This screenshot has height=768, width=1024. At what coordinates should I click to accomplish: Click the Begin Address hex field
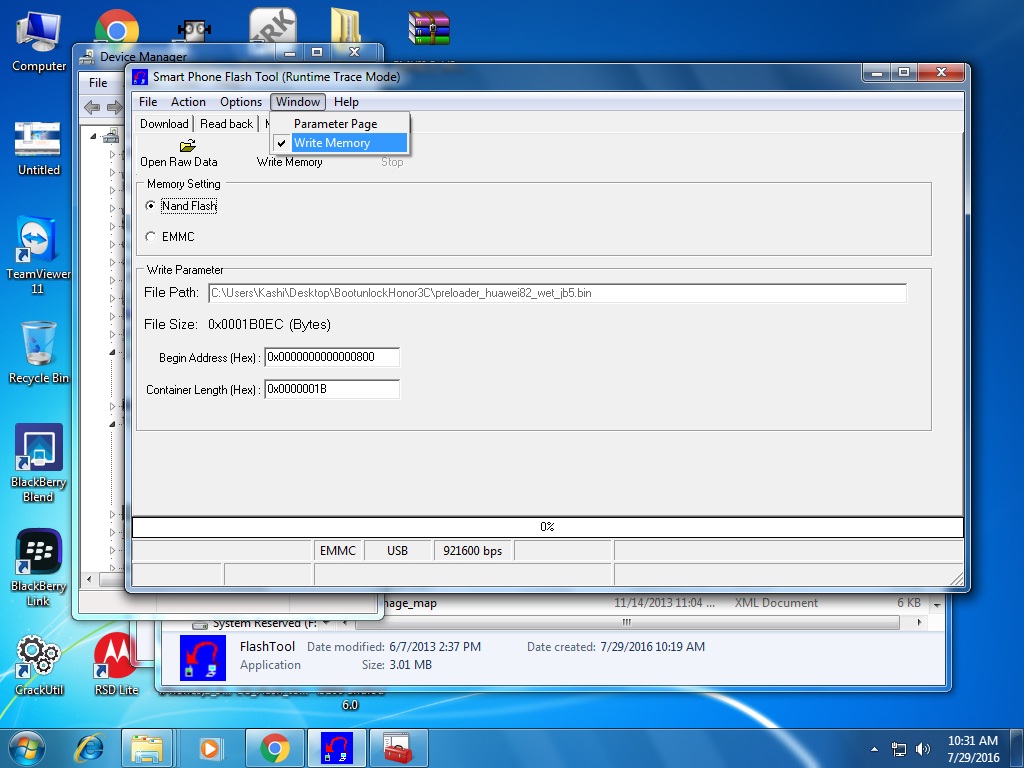[332, 357]
